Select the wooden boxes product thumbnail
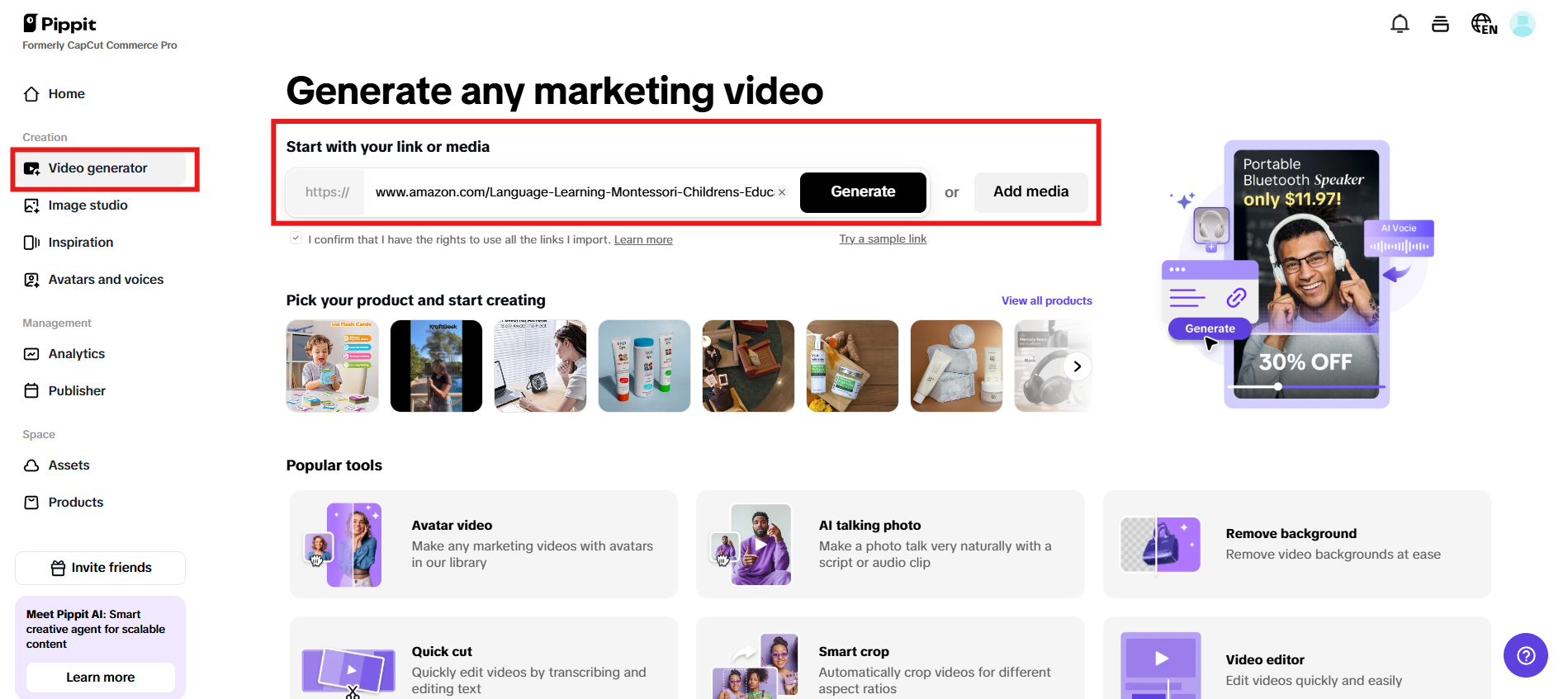The height and width of the screenshot is (699, 1568). pyautogui.click(x=748, y=366)
